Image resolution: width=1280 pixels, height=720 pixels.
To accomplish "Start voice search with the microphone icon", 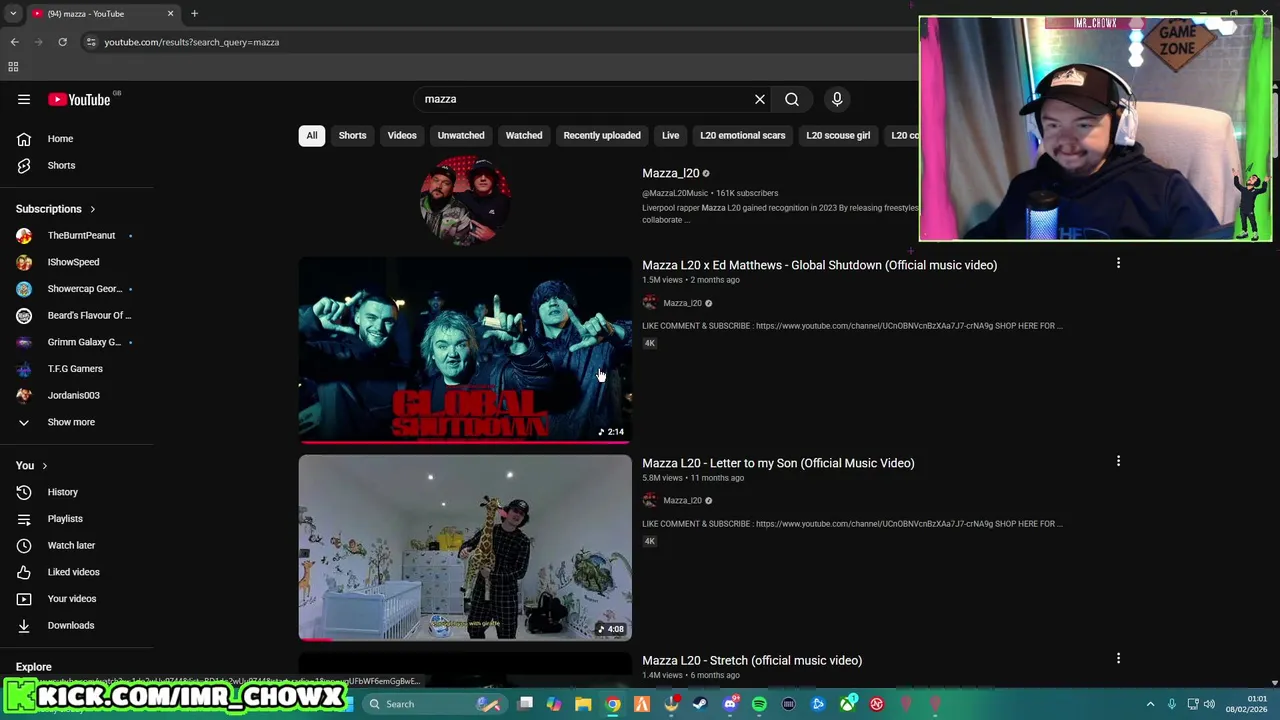I will pos(837,99).
